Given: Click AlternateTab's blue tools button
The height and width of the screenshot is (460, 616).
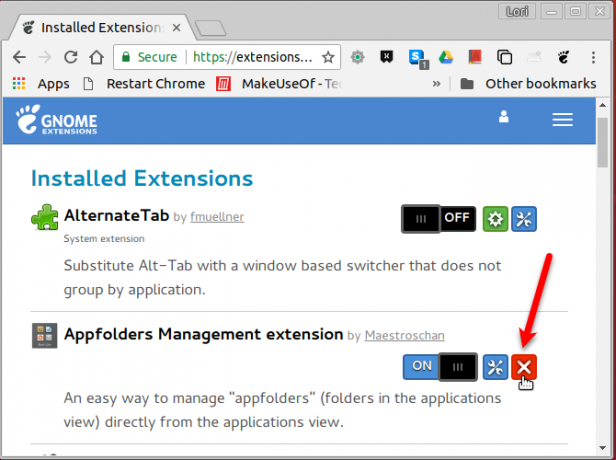Looking at the screenshot, I should (524, 219).
